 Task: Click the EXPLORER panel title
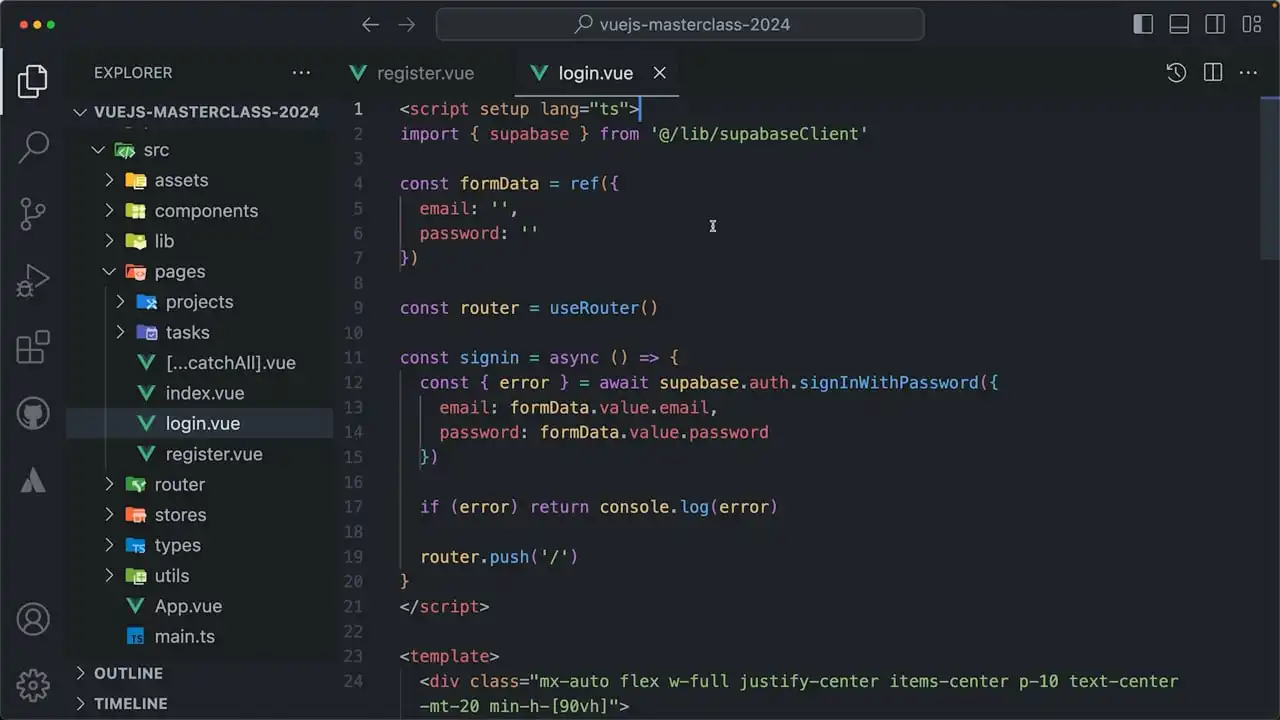point(133,73)
